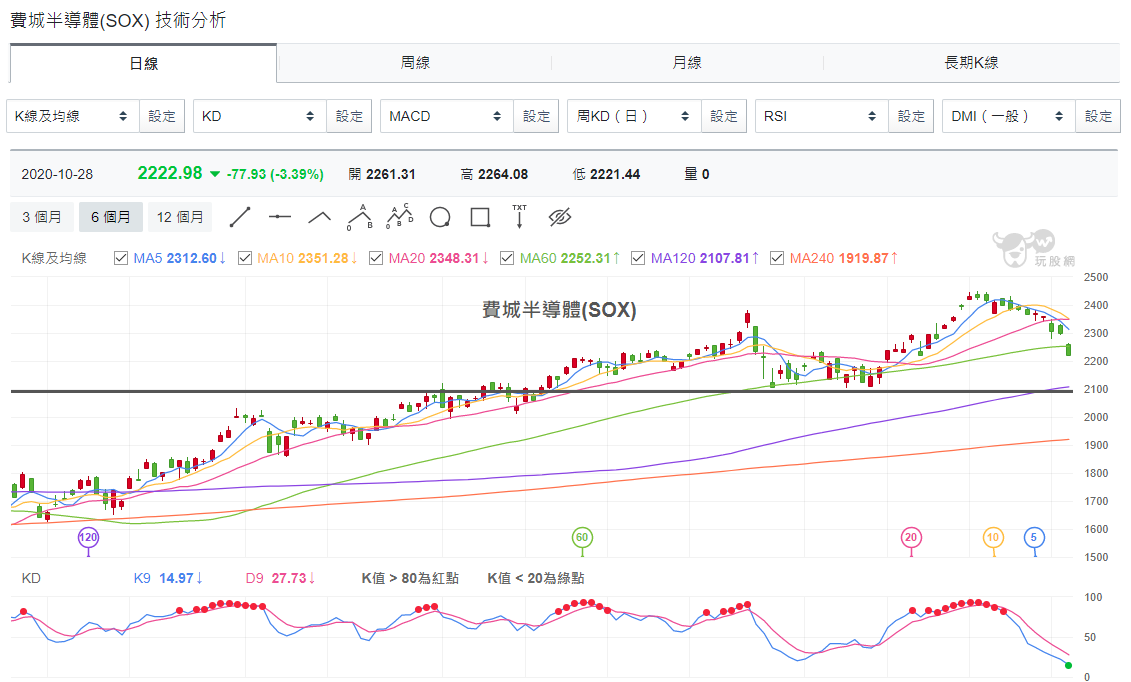
Task: Select the angle polyline drawing tool
Action: coord(320,217)
